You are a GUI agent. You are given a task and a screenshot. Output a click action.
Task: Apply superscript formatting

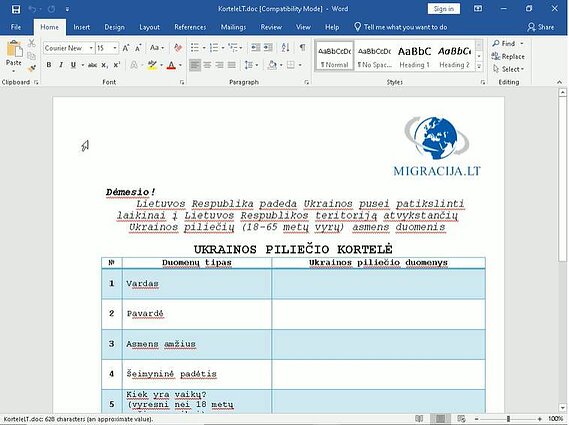pyautogui.click(x=116, y=65)
